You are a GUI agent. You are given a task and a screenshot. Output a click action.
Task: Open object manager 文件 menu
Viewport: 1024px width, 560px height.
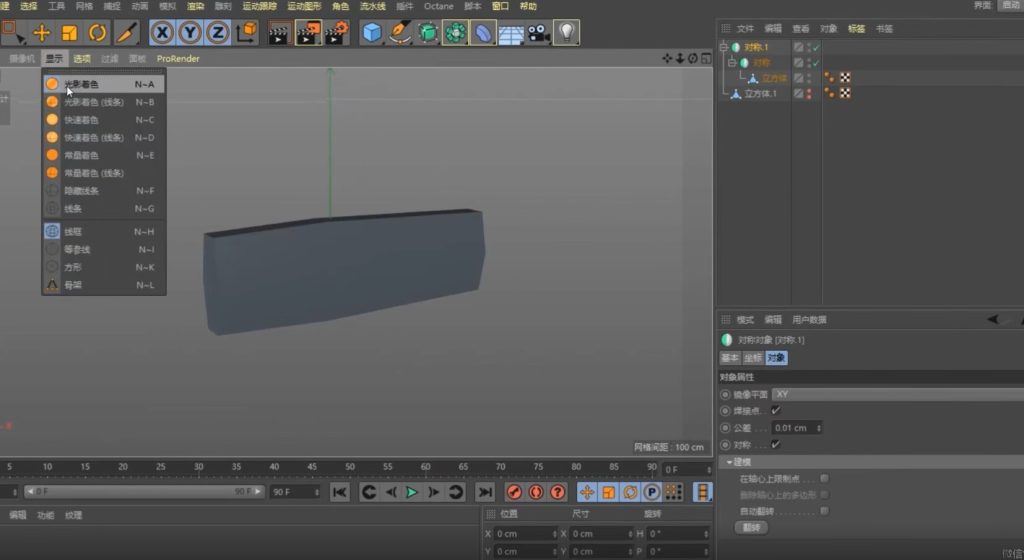[x=745, y=29]
